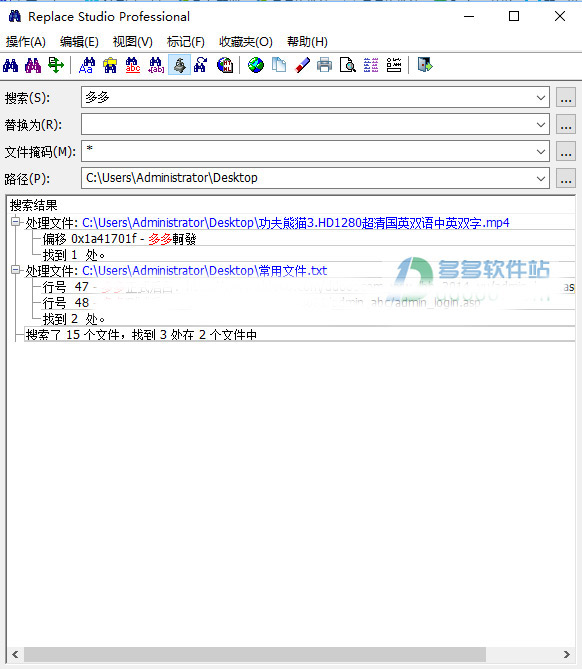Click the ... button beside search field
The width and height of the screenshot is (582, 669).
point(566,98)
